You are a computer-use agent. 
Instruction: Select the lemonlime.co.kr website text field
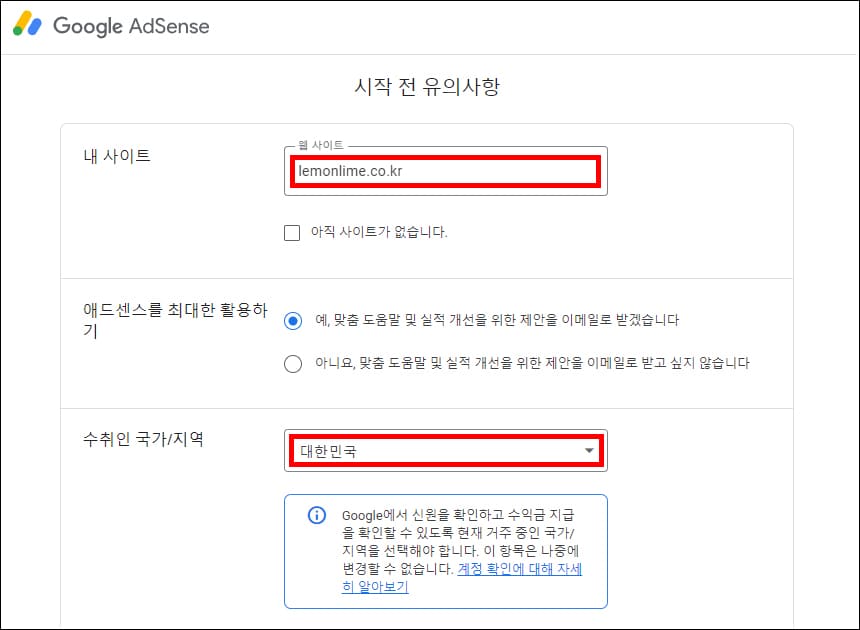tap(445, 171)
